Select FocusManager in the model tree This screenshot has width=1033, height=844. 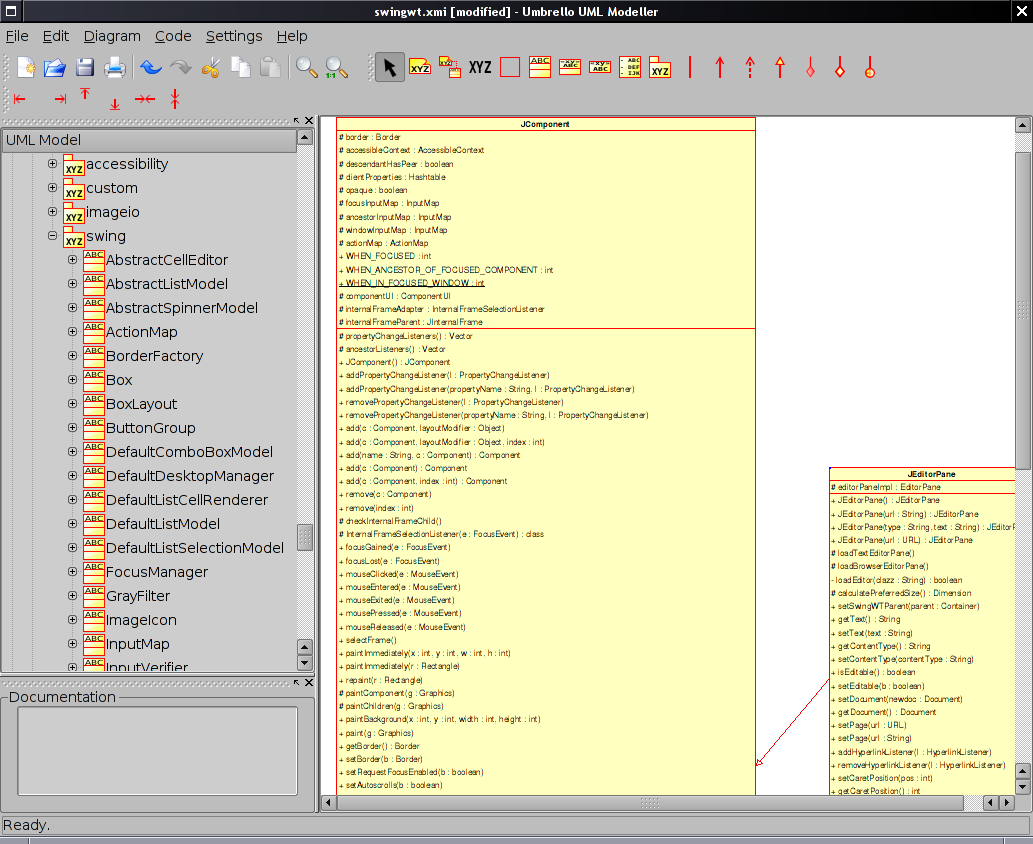157,572
